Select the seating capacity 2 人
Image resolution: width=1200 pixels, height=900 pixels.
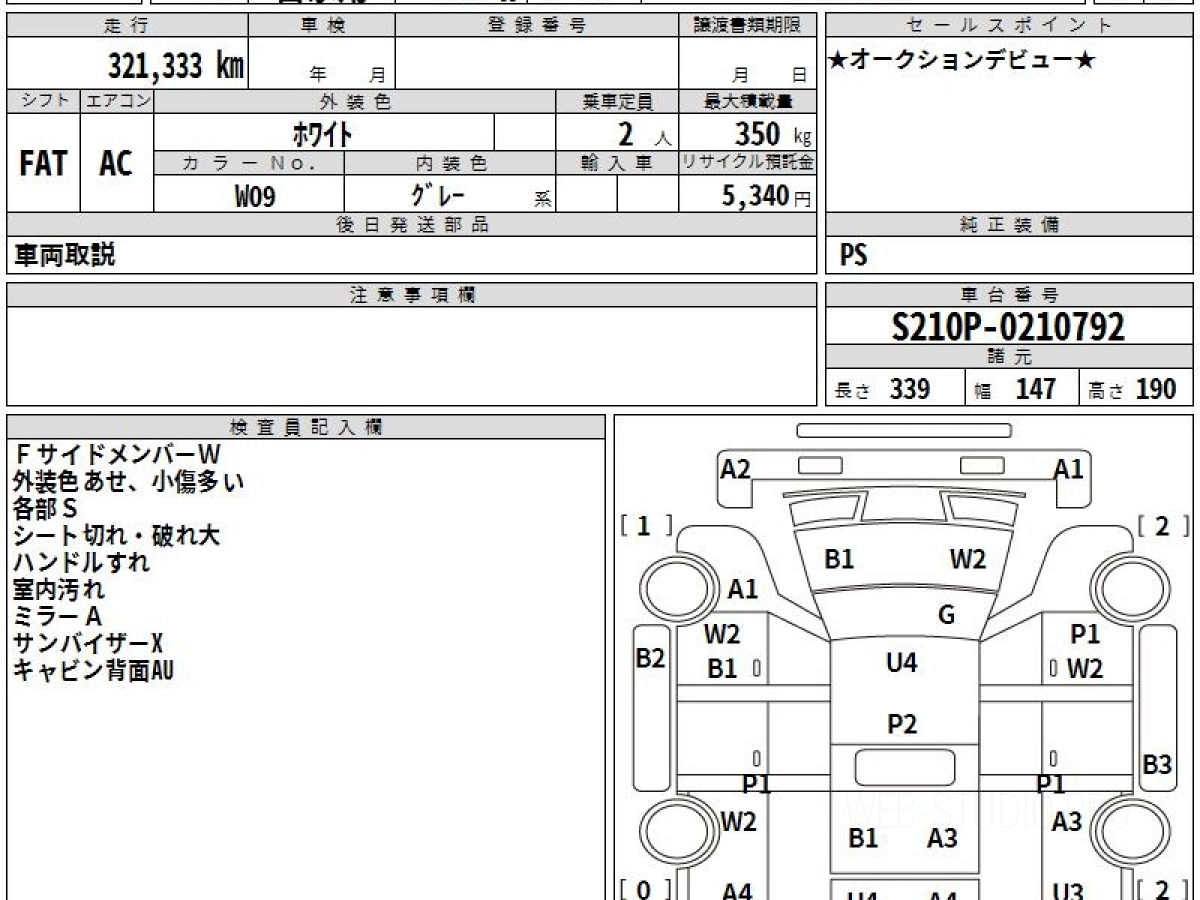(x=643, y=134)
